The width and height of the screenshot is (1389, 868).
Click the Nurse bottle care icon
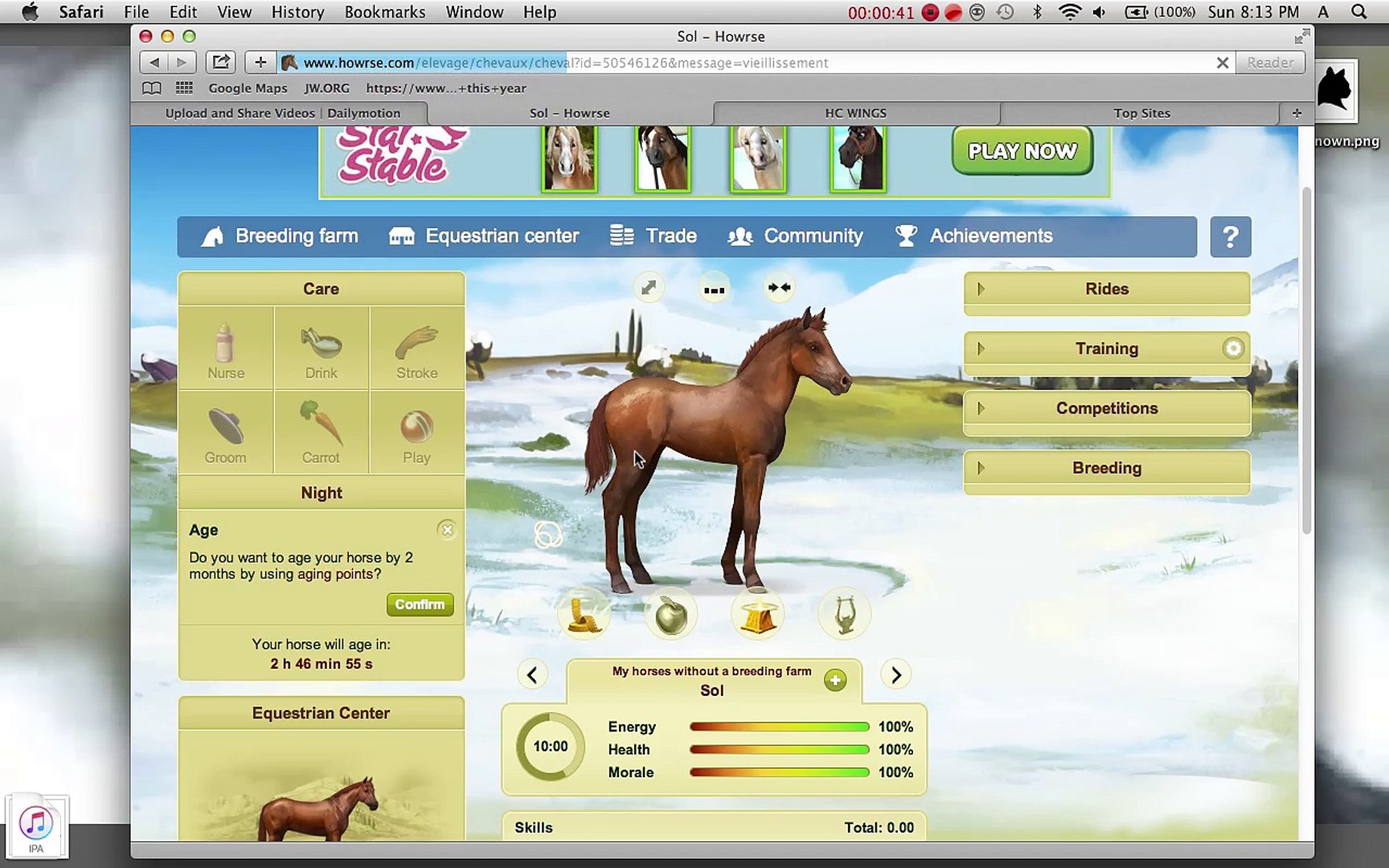tap(226, 349)
